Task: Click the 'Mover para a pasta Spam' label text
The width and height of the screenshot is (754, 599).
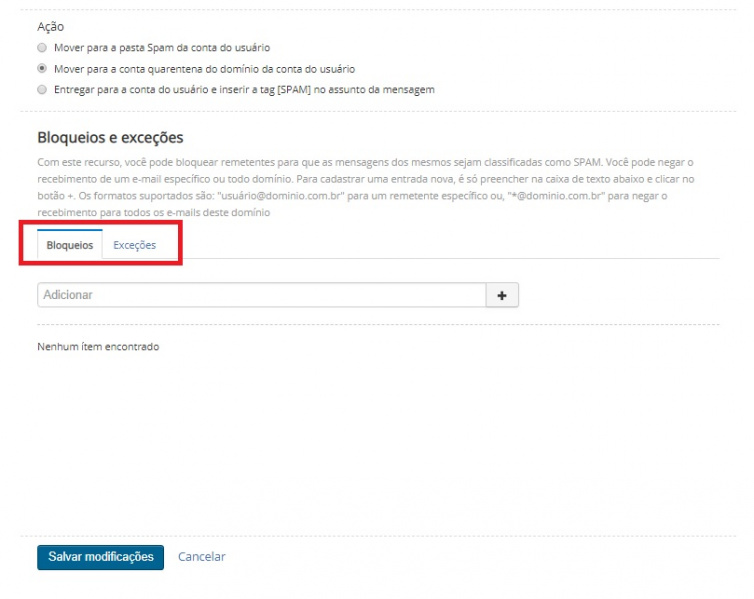Action: [161, 48]
